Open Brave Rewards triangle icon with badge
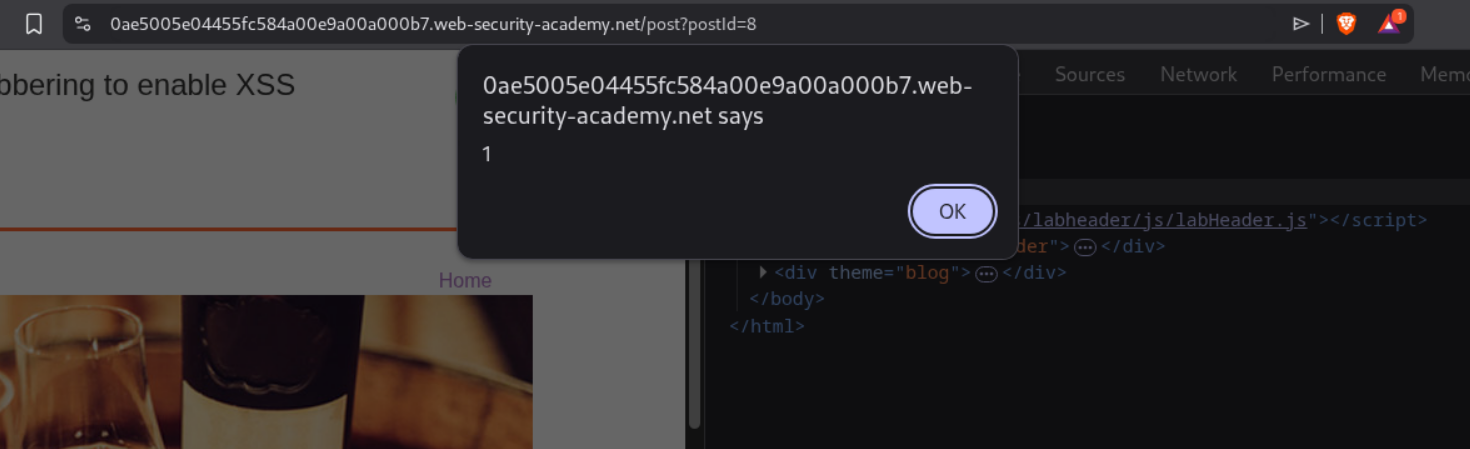Viewport: 1470px width, 449px height. (1390, 23)
